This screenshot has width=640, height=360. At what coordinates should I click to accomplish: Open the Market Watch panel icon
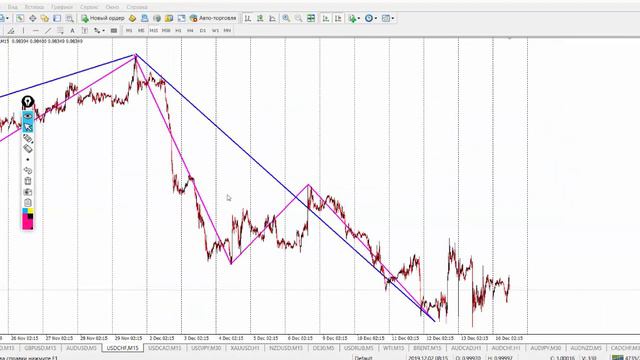[x=20, y=18]
